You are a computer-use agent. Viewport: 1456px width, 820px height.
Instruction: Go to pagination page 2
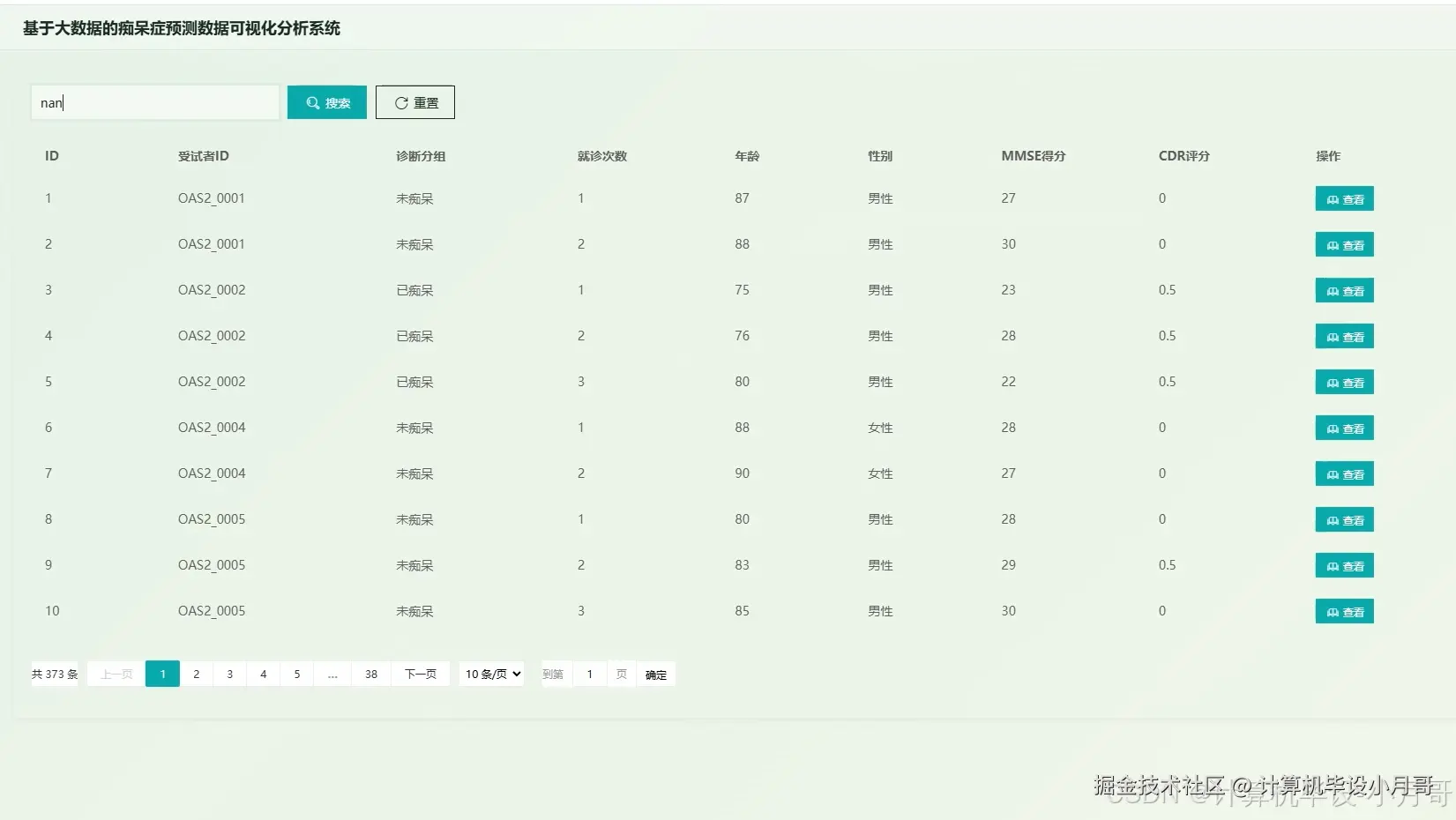pyautogui.click(x=196, y=674)
